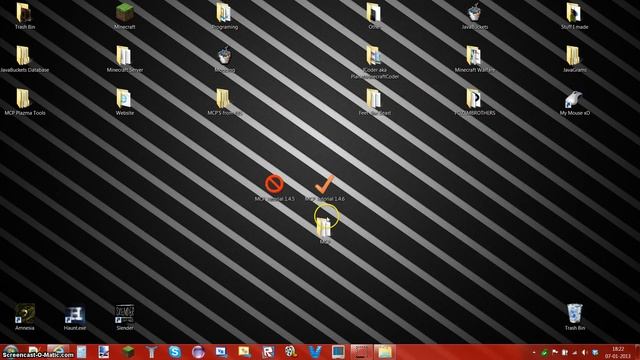Open the PLAZMABROTHERS folder
The image size is (640, 360).
[x=474, y=102]
